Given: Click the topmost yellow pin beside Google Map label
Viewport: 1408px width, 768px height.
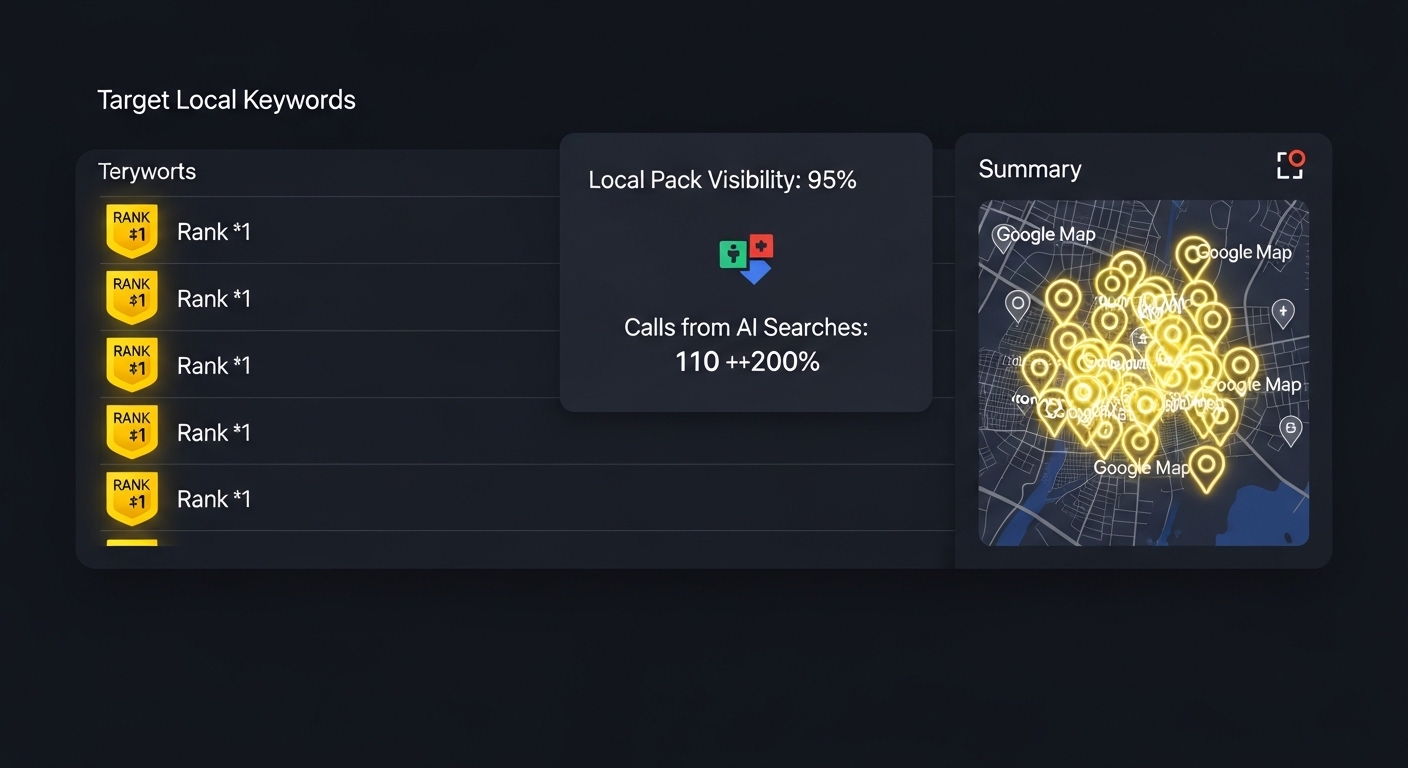Looking at the screenshot, I should click(x=1192, y=254).
